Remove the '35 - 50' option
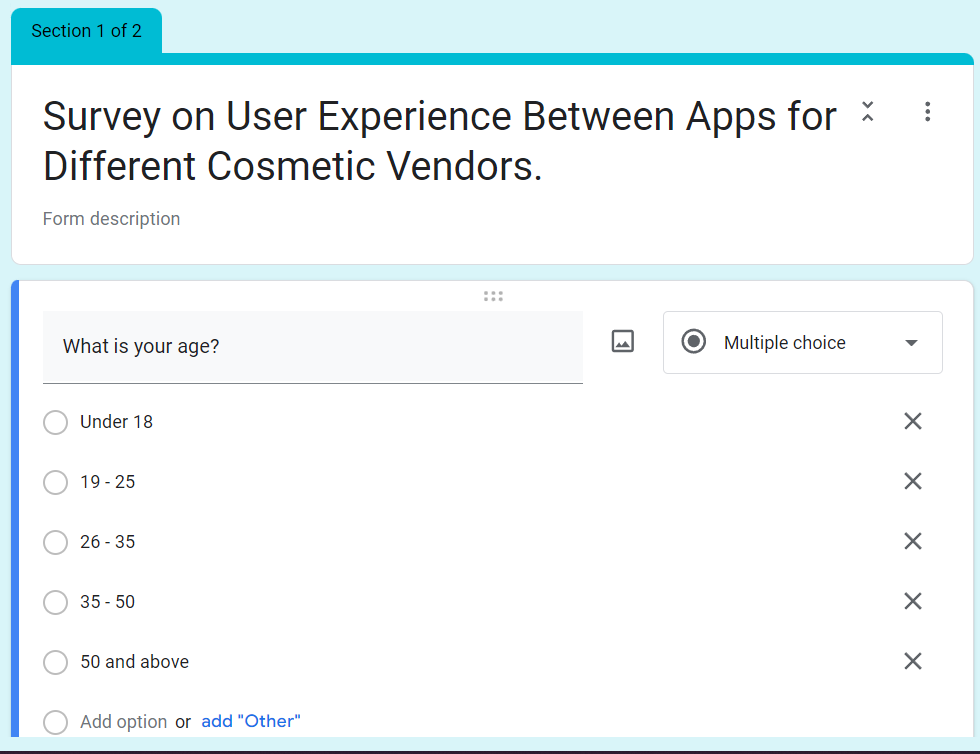This screenshot has width=980, height=754. click(x=913, y=601)
